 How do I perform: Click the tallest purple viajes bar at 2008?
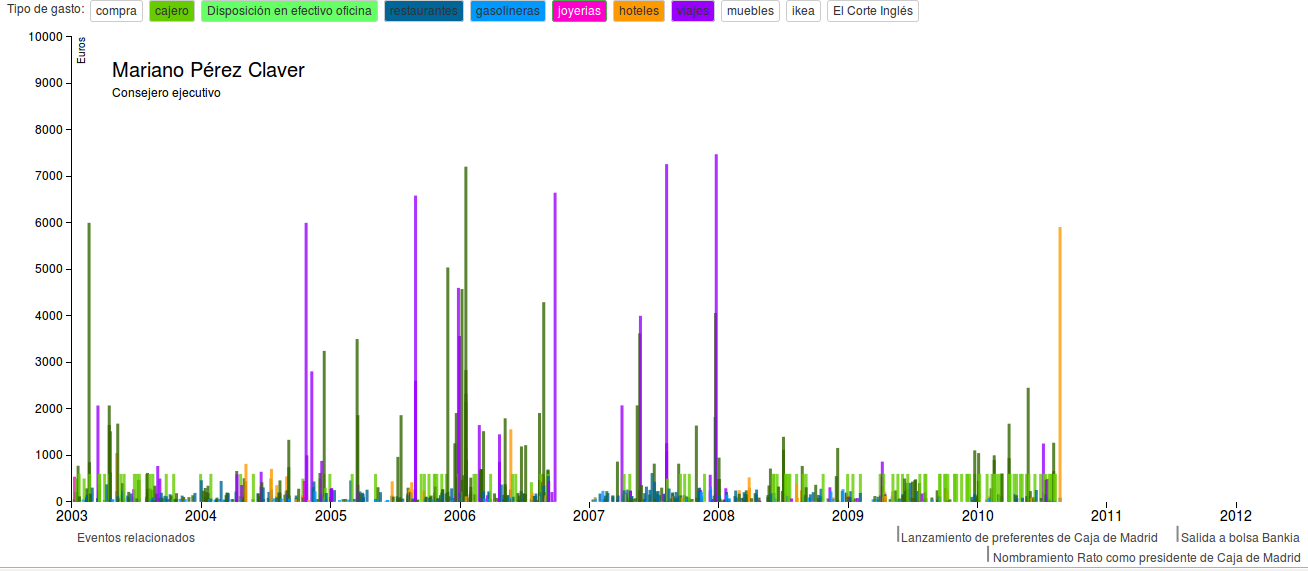pyautogui.click(x=716, y=250)
